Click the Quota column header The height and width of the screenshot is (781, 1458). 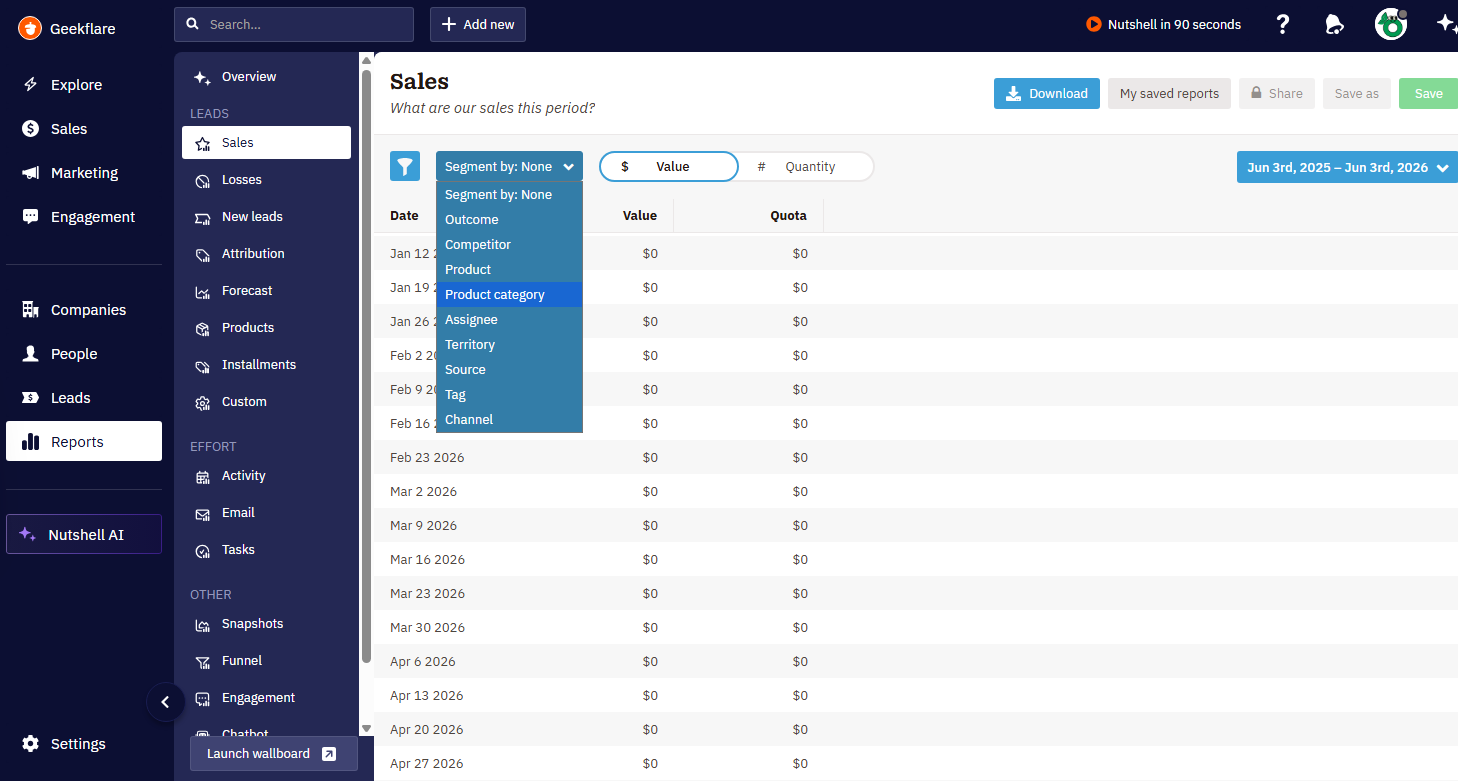tap(788, 215)
